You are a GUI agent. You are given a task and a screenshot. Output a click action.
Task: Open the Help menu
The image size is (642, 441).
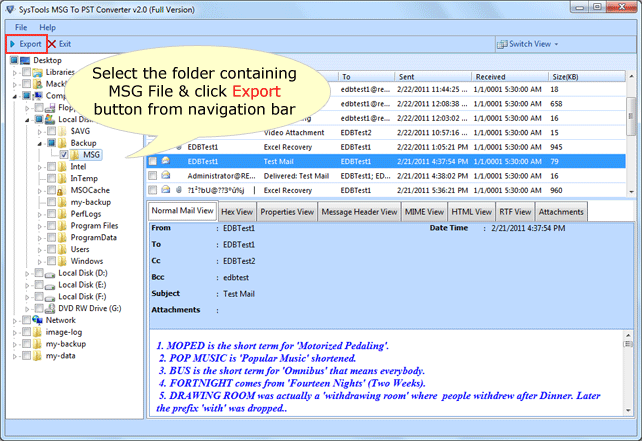click(x=47, y=27)
